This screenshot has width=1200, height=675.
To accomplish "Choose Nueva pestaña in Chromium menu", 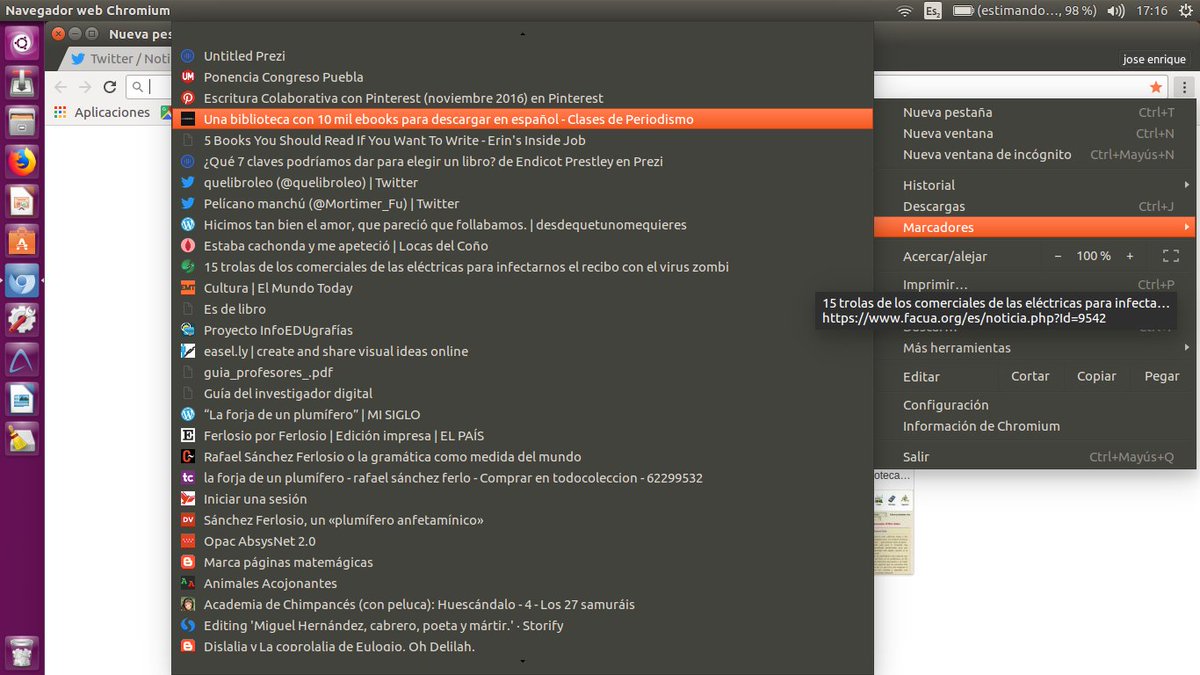I will (x=1034, y=112).
